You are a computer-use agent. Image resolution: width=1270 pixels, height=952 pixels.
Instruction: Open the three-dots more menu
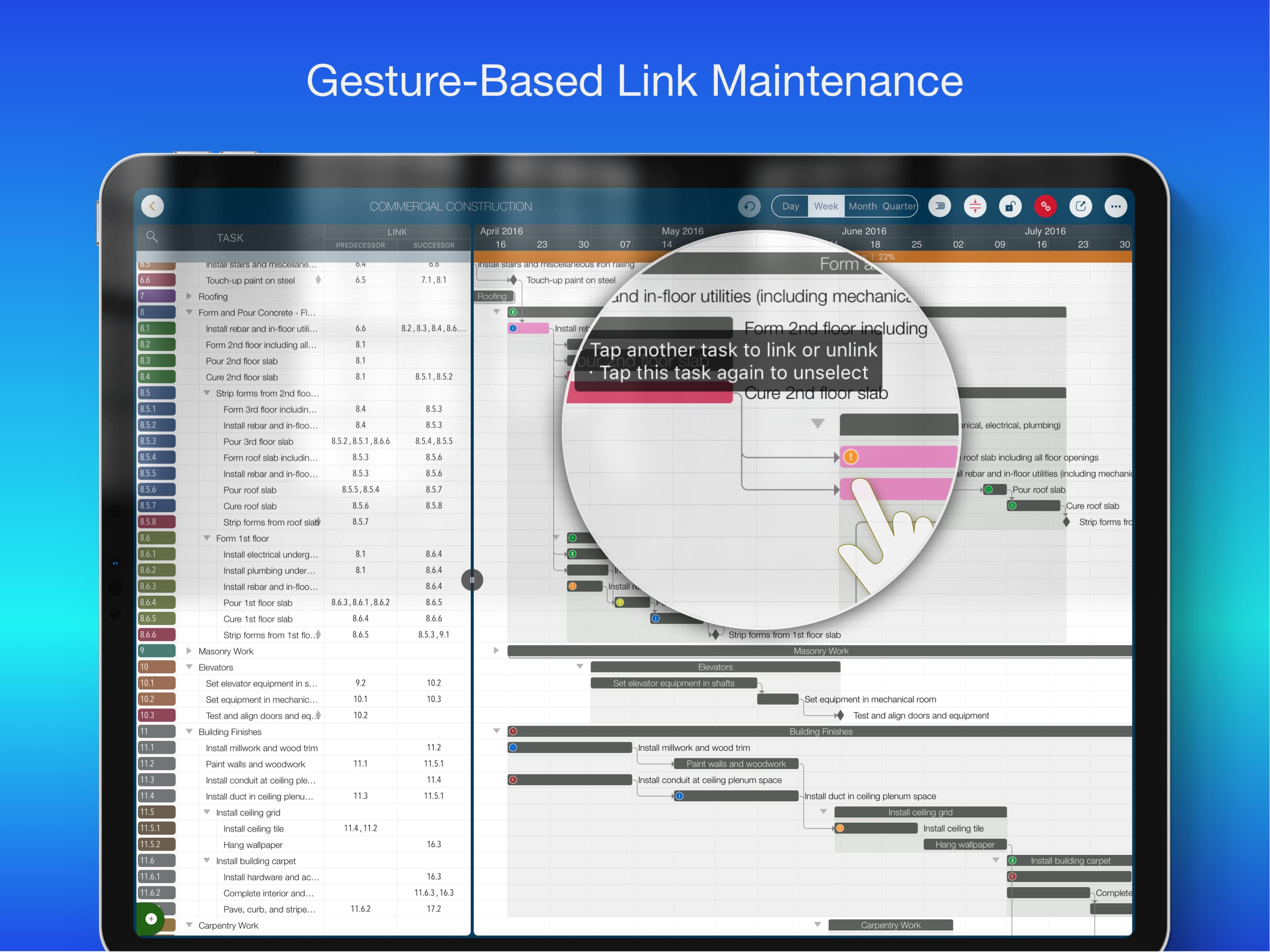(x=1116, y=206)
